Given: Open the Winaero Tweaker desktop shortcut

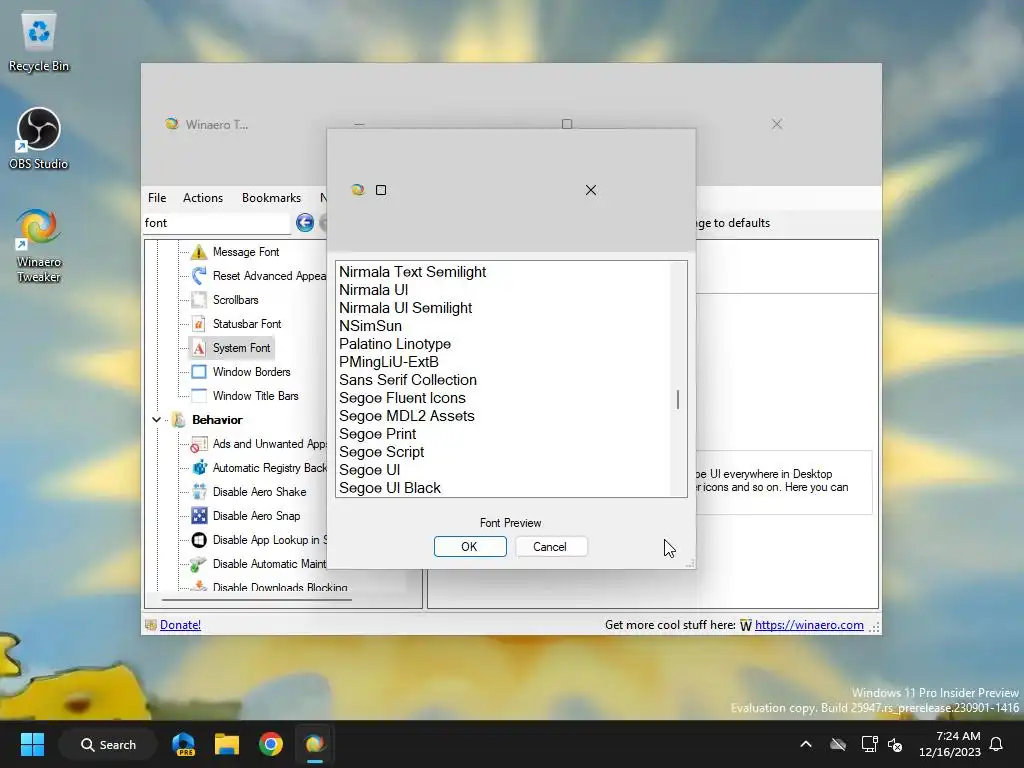Looking at the screenshot, I should (39, 246).
